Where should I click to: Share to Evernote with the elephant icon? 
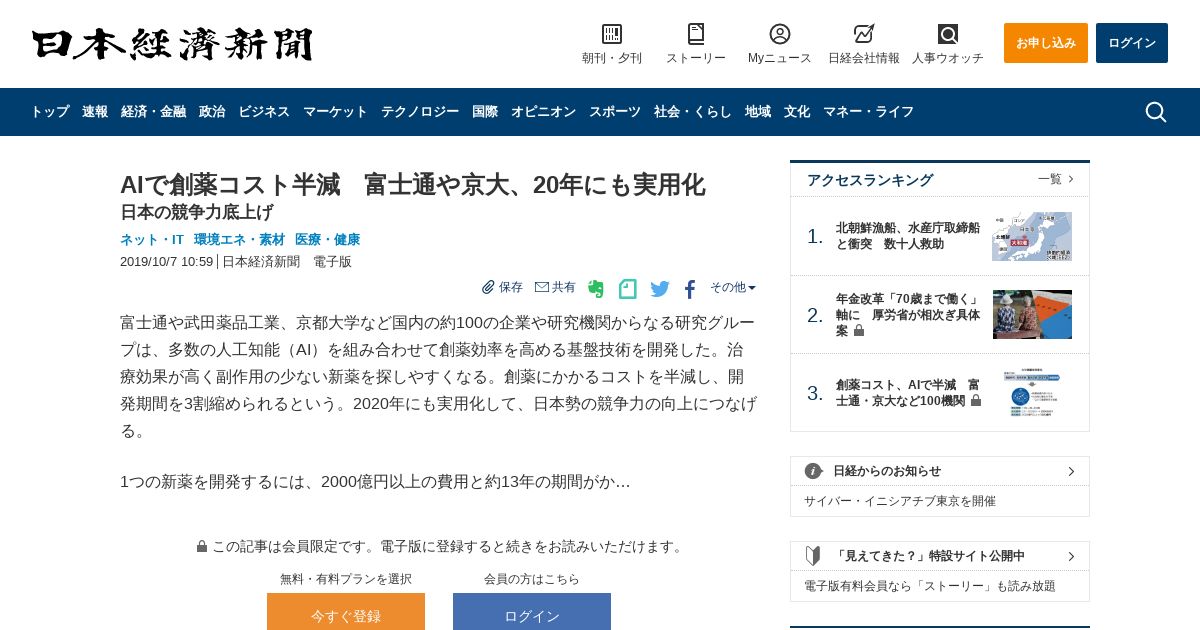point(596,289)
